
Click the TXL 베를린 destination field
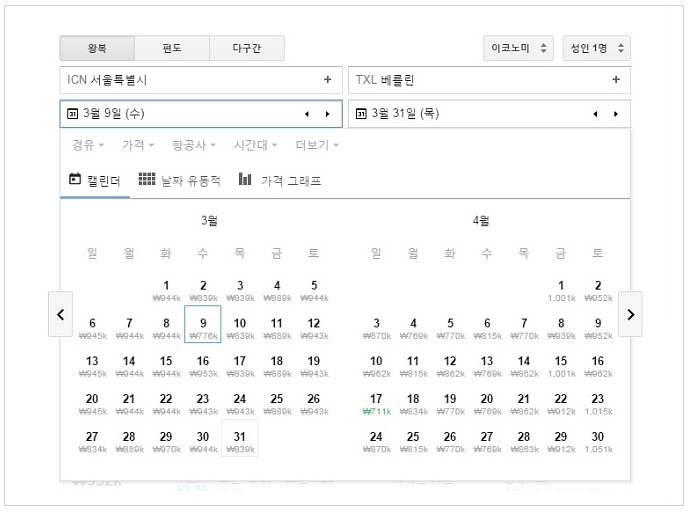(489, 80)
